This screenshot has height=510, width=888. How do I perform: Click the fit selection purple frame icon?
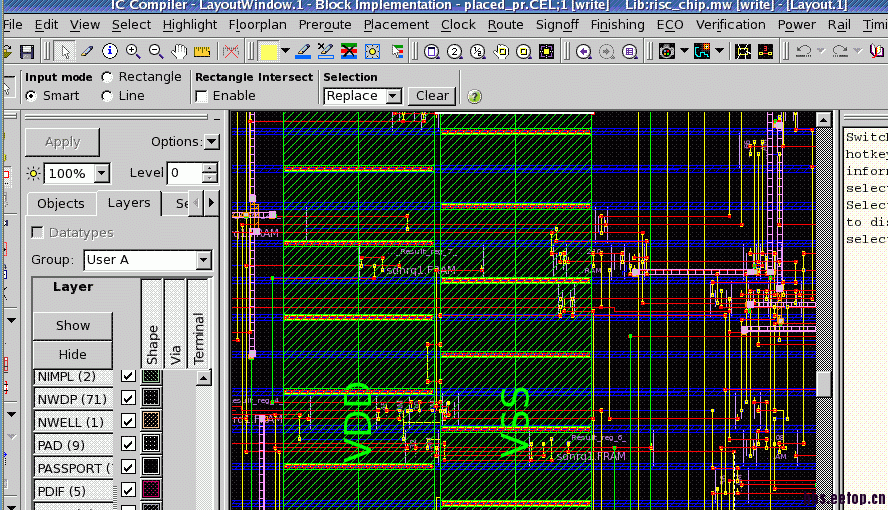(547, 52)
